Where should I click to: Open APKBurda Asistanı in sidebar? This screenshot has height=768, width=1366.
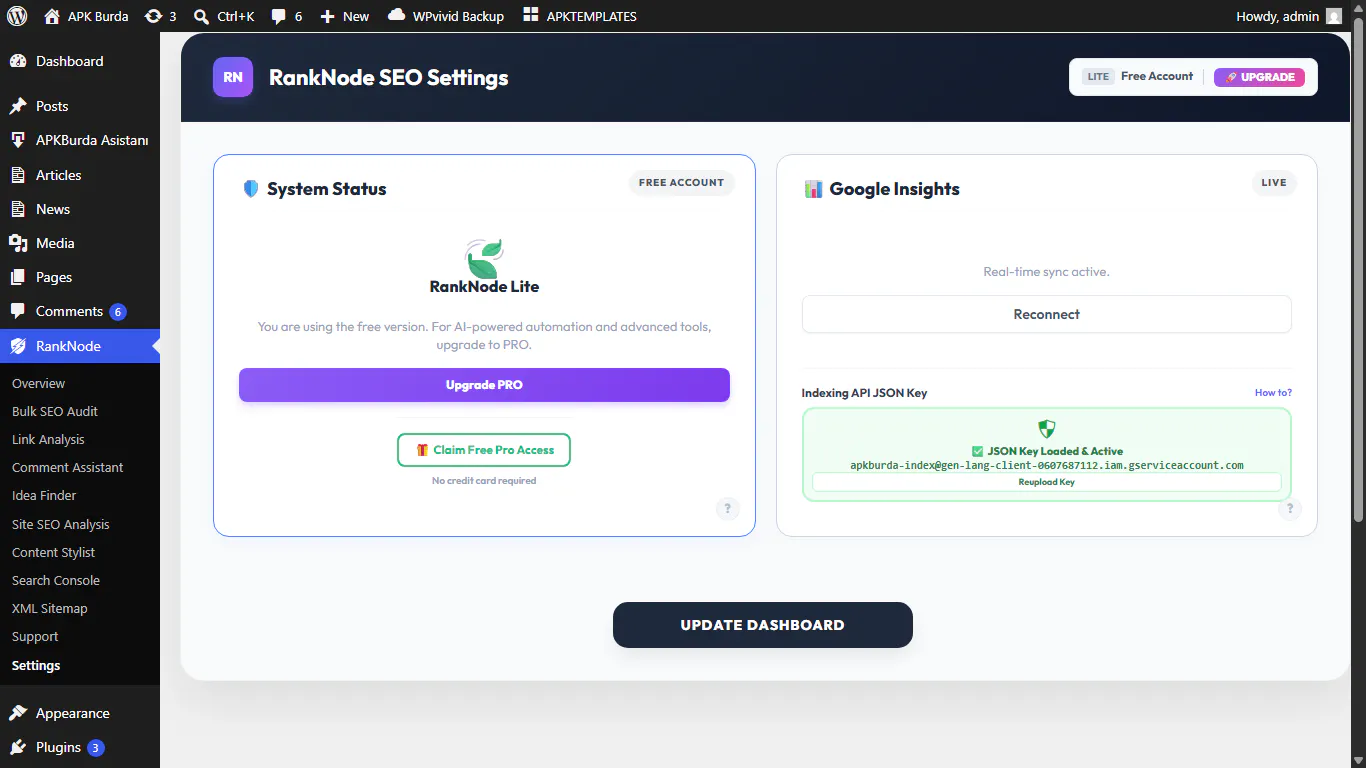click(x=80, y=140)
